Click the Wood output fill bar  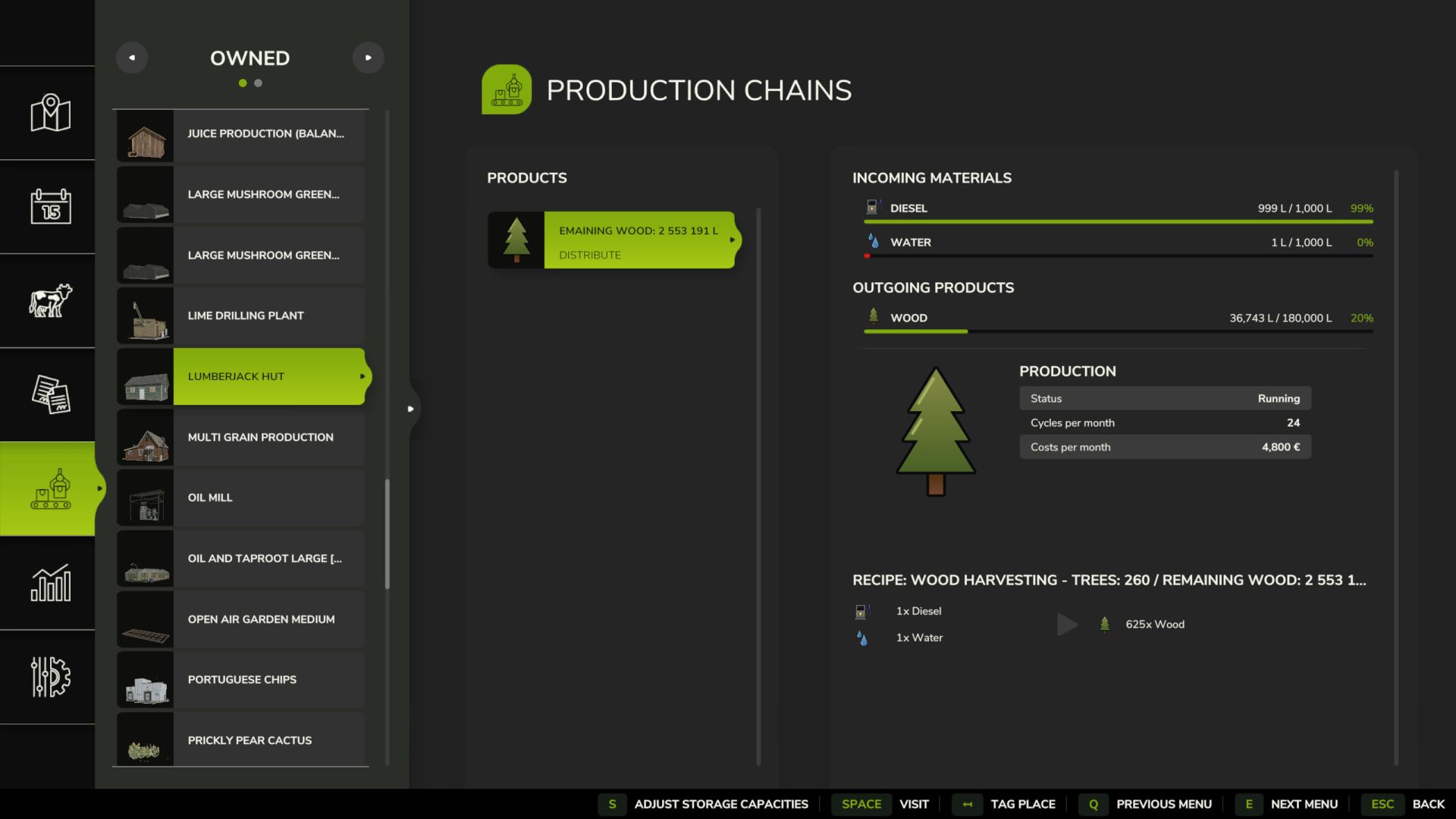tap(1119, 331)
